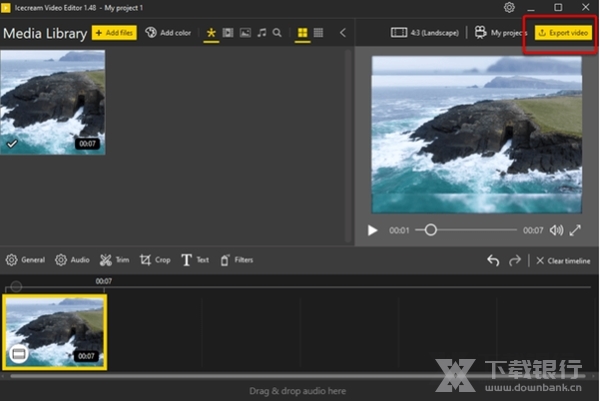Click the timeline playhead marker
The width and height of the screenshot is (600, 401).
tap(16, 286)
